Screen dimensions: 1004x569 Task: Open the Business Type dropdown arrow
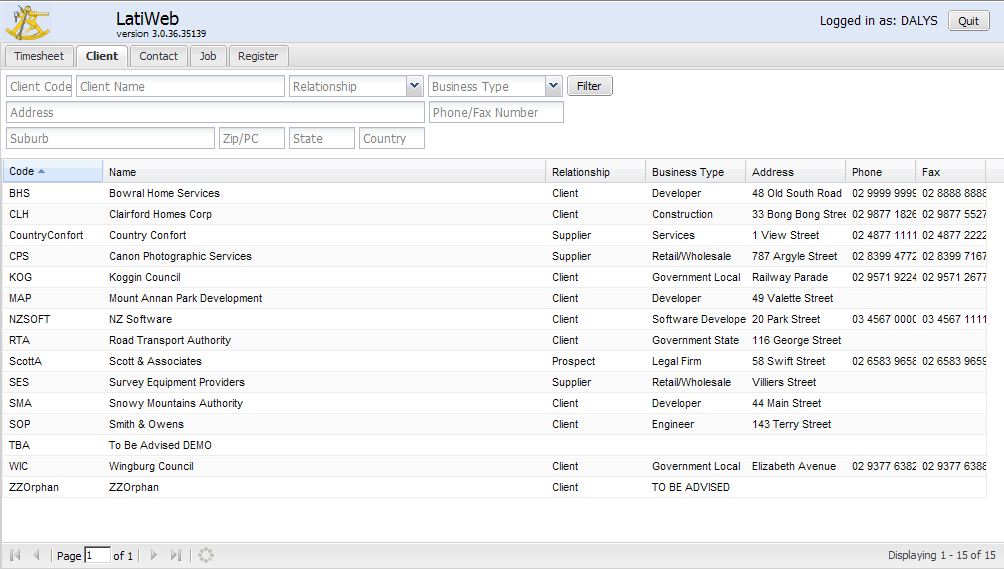[x=553, y=87]
